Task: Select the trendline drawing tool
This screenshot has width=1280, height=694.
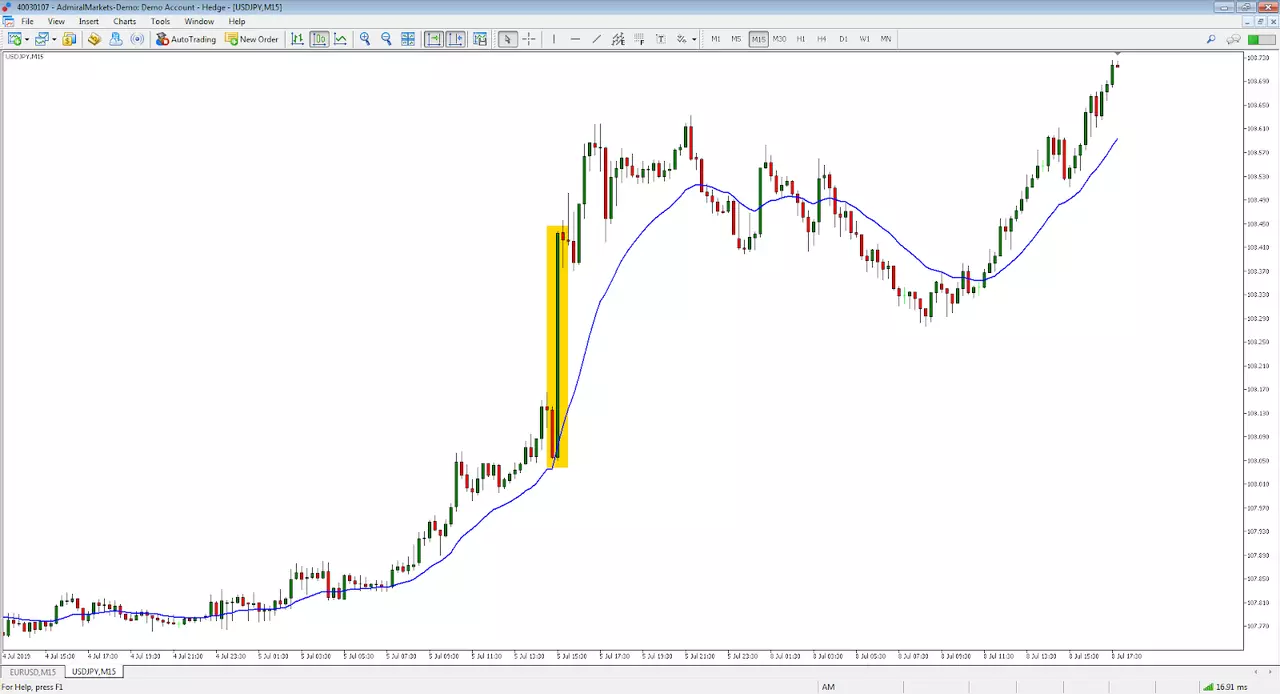Action: (597, 39)
